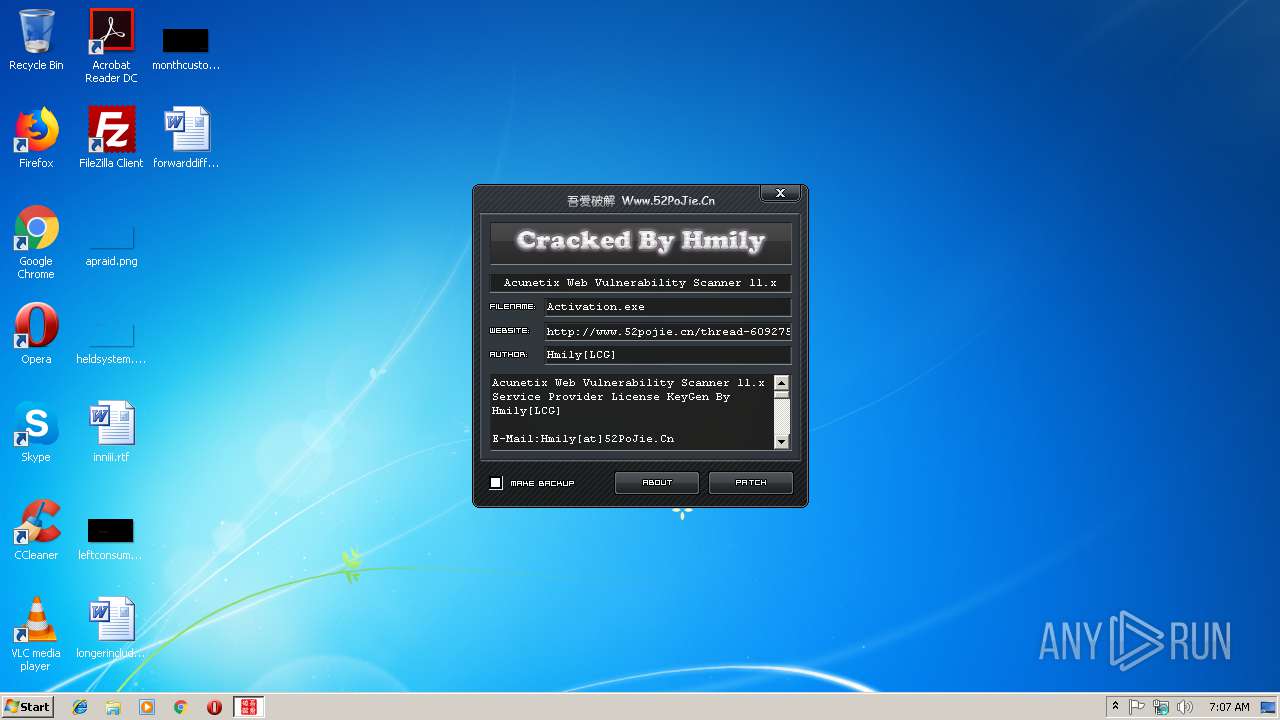Open the Opera taskbar icon
This screenshot has height=720, width=1280.
[x=214, y=707]
